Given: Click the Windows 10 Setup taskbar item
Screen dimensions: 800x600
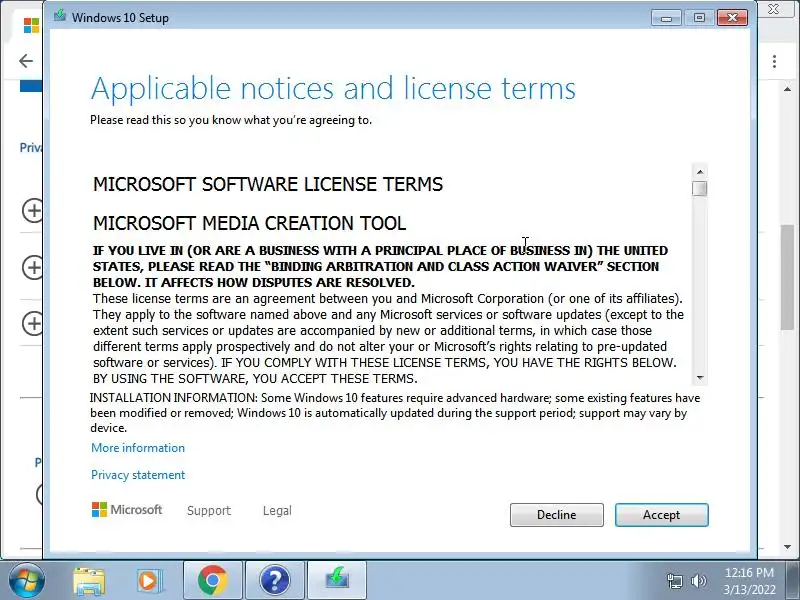Looking at the screenshot, I should click(337, 581).
